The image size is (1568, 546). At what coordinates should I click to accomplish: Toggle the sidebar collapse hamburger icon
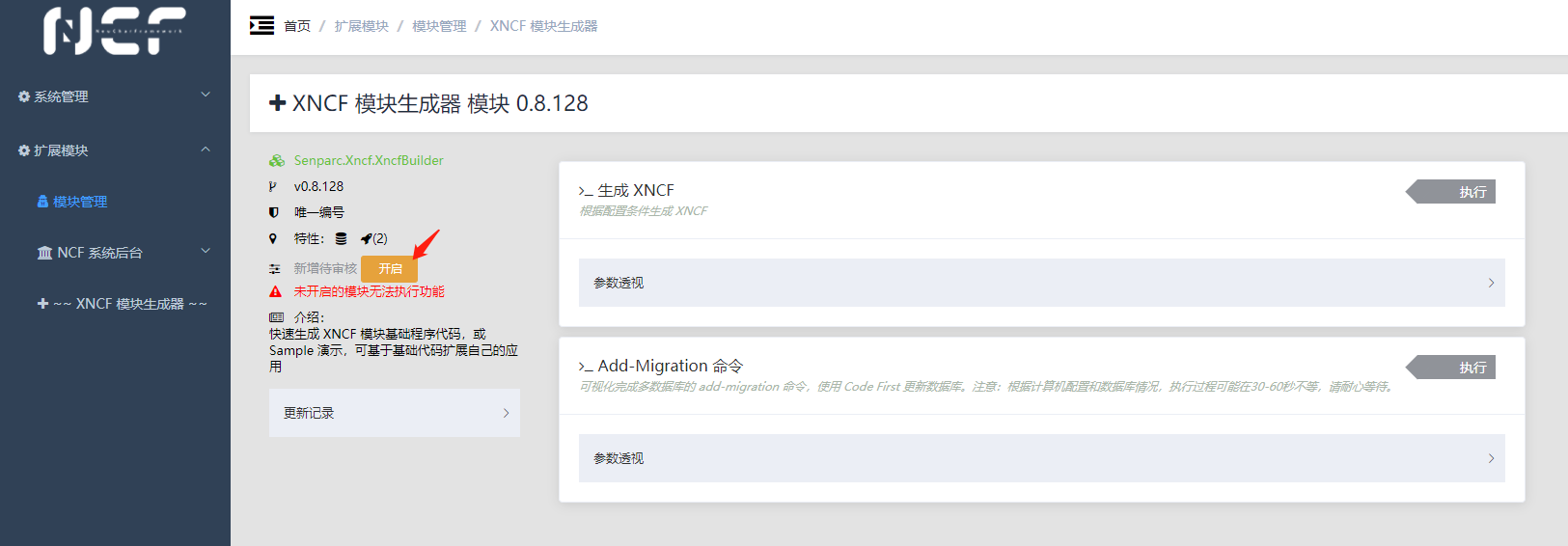click(261, 25)
